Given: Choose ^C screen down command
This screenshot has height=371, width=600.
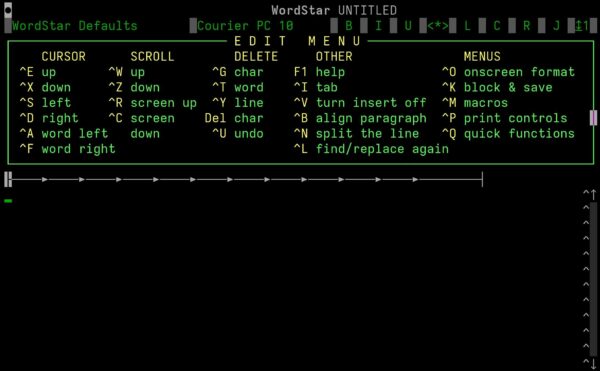Looking at the screenshot, I should pyautogui.click(x=142, y=126).
